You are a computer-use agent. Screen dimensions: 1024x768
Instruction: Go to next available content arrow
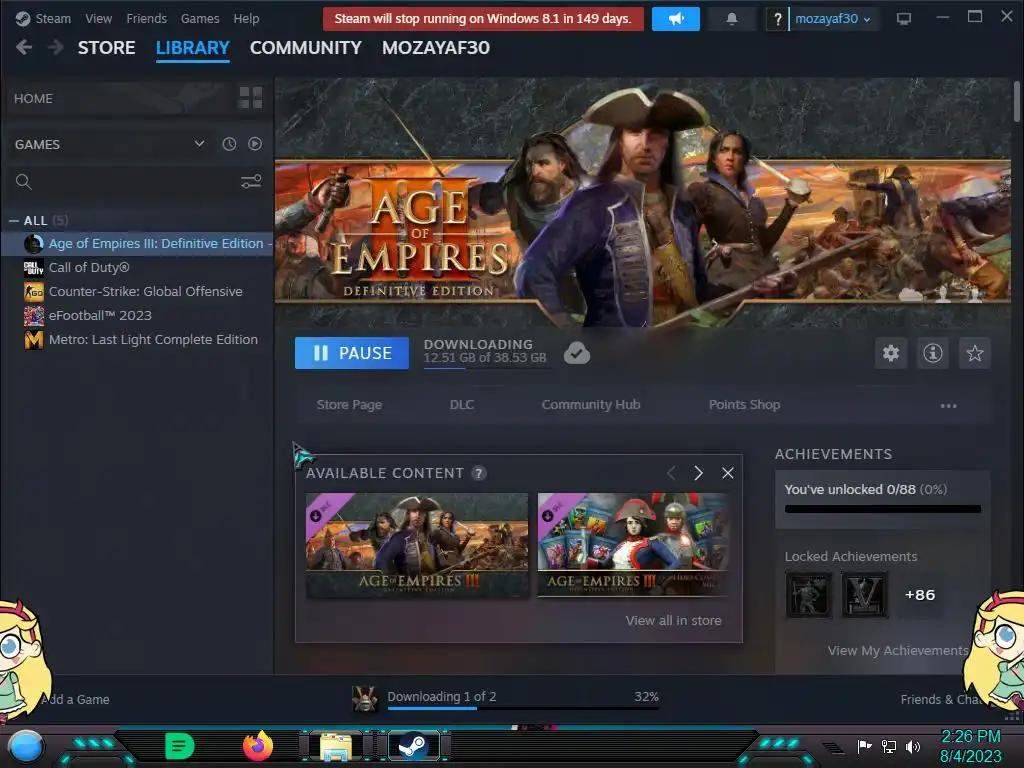pos(698,473)
